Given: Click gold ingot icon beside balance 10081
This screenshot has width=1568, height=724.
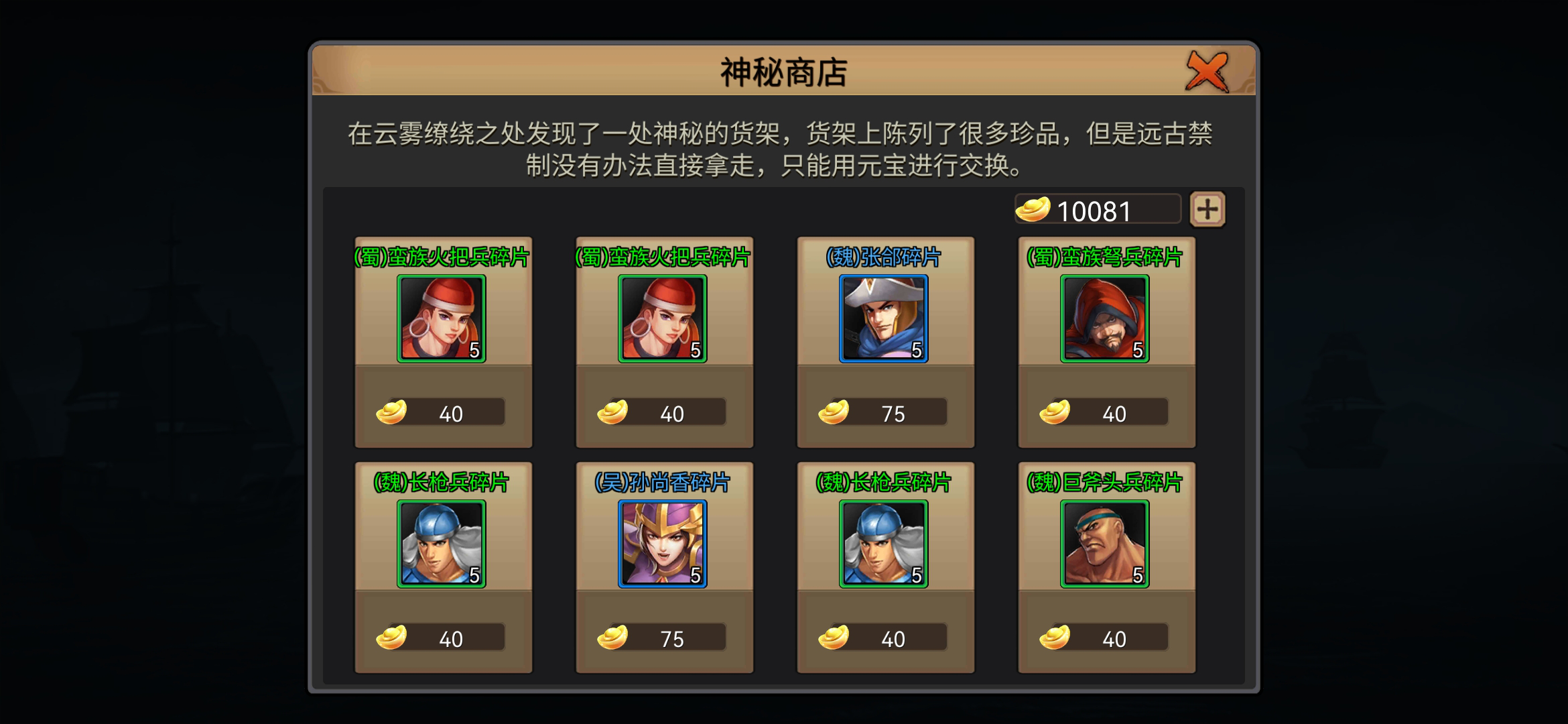Looking at the screenshot, I should [1033, 209].
